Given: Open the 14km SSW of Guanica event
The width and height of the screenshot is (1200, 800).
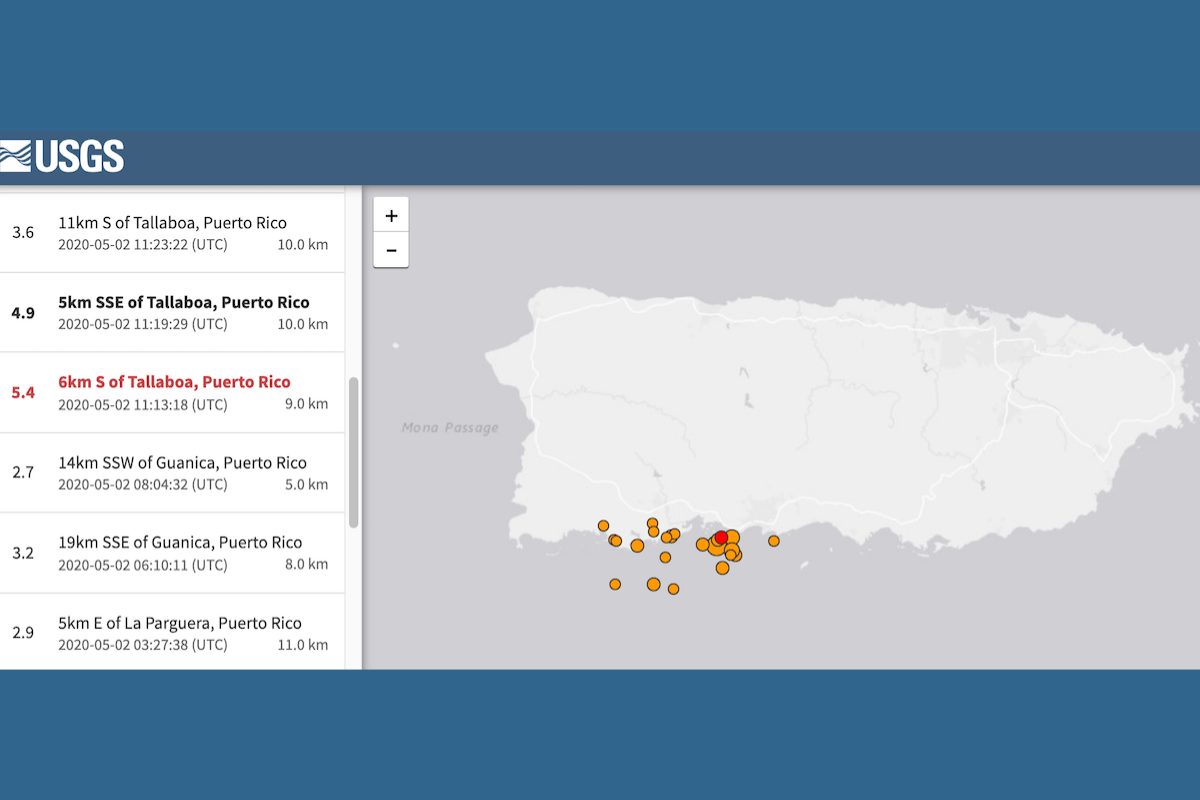Looking at the screenshot, I should (x=172, y=473).
